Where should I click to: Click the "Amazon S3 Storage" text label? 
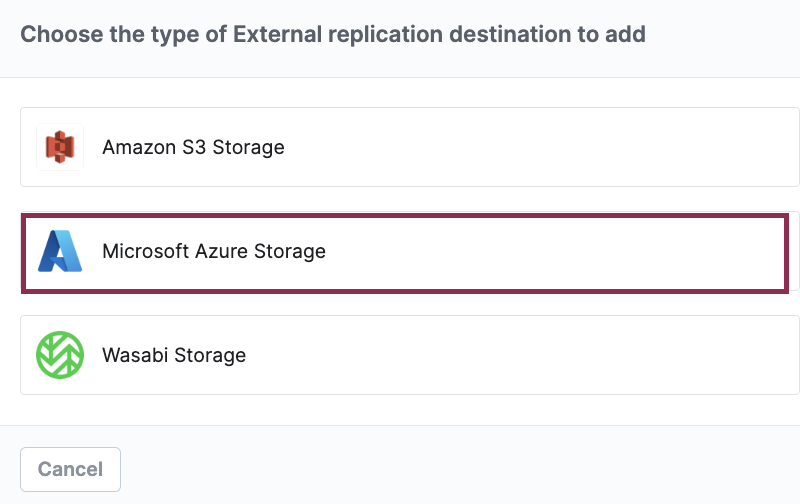click(193, 148)
